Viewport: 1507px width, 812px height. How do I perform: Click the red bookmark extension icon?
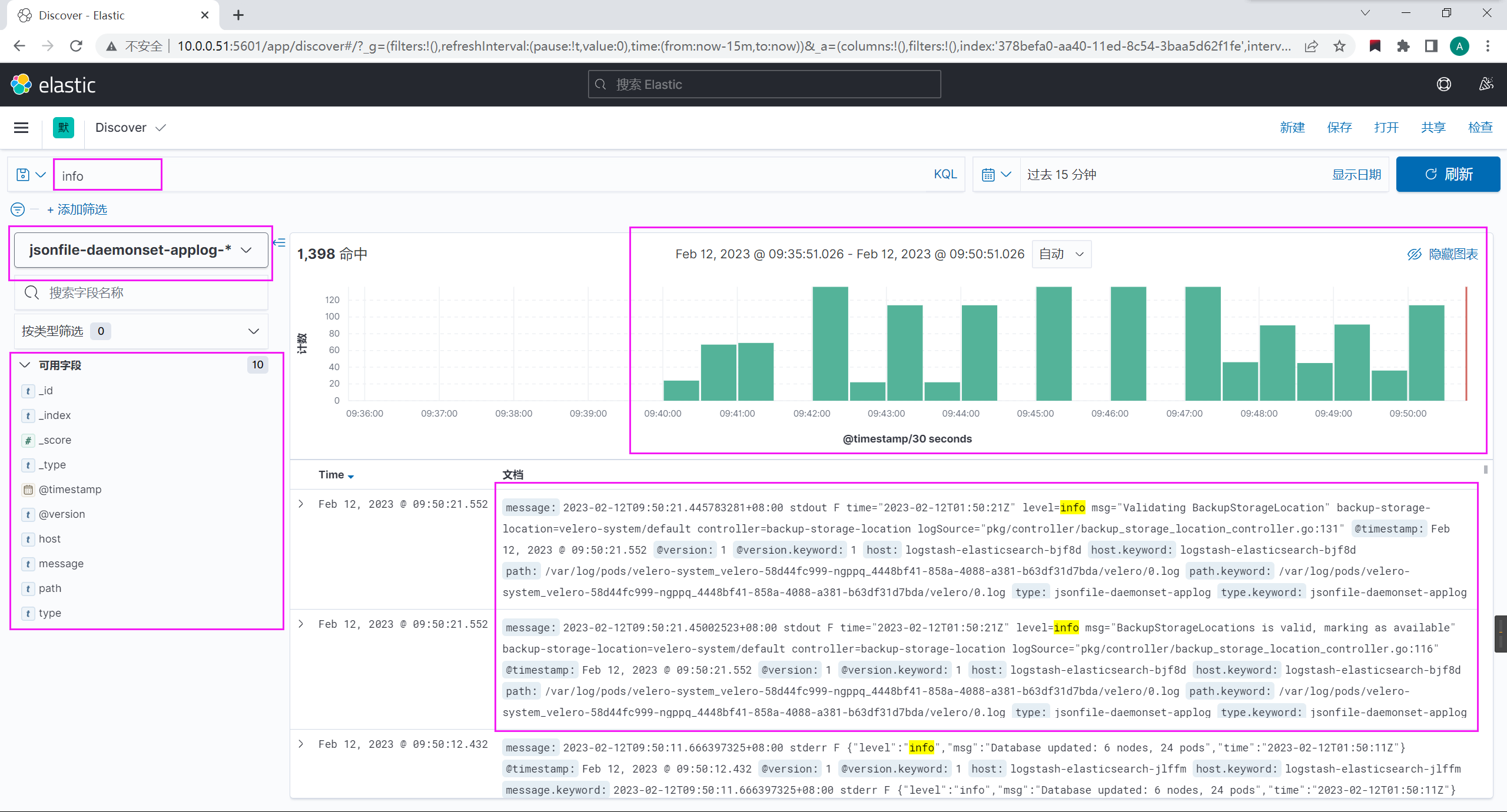[1375, 46]
